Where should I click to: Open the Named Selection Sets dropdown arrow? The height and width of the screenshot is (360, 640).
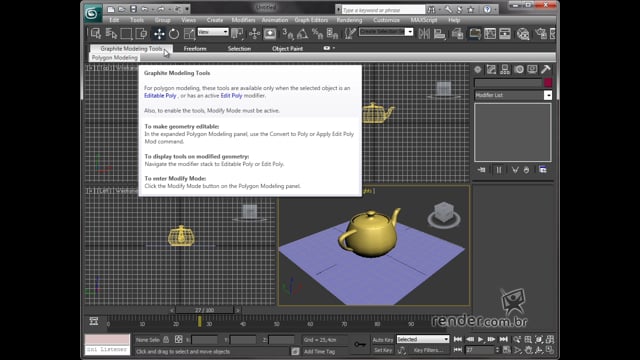coord(409,32)
